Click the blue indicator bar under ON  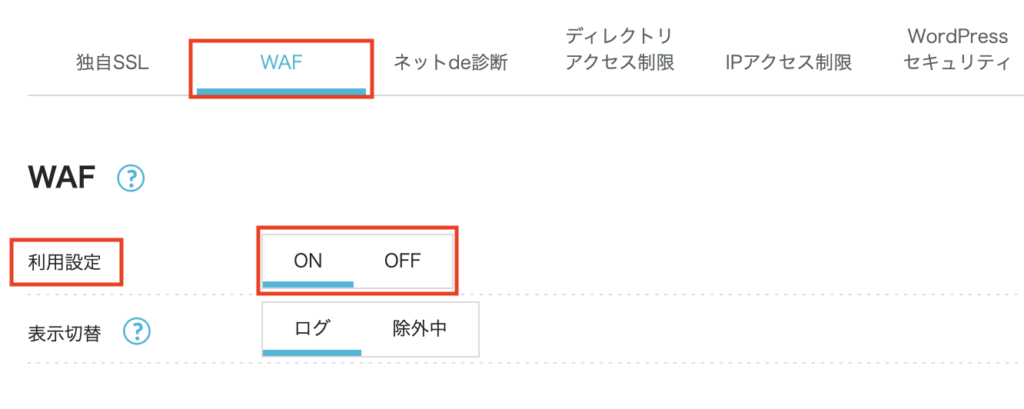308,284
